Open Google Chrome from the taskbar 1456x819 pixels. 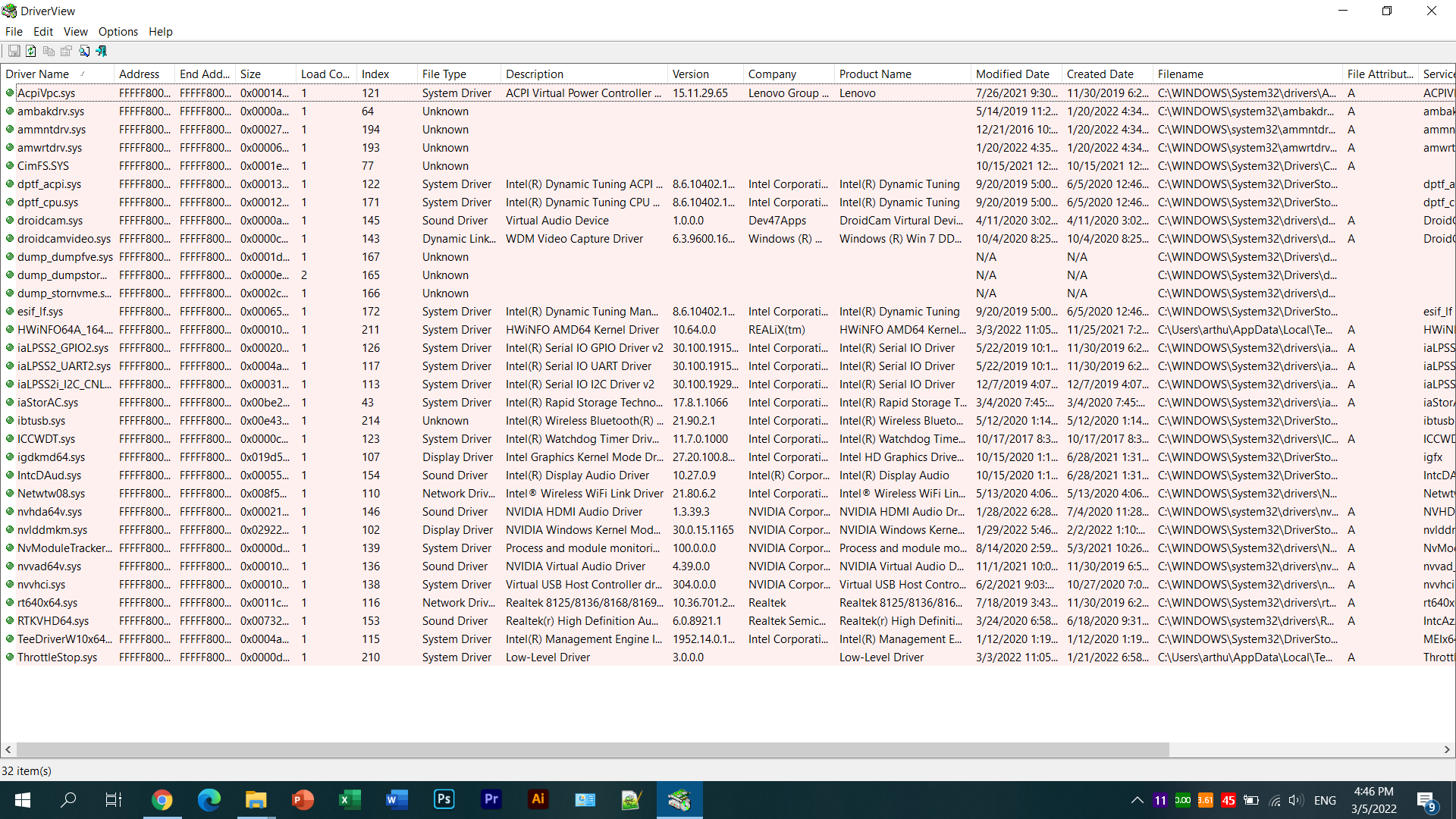point(162,800)
